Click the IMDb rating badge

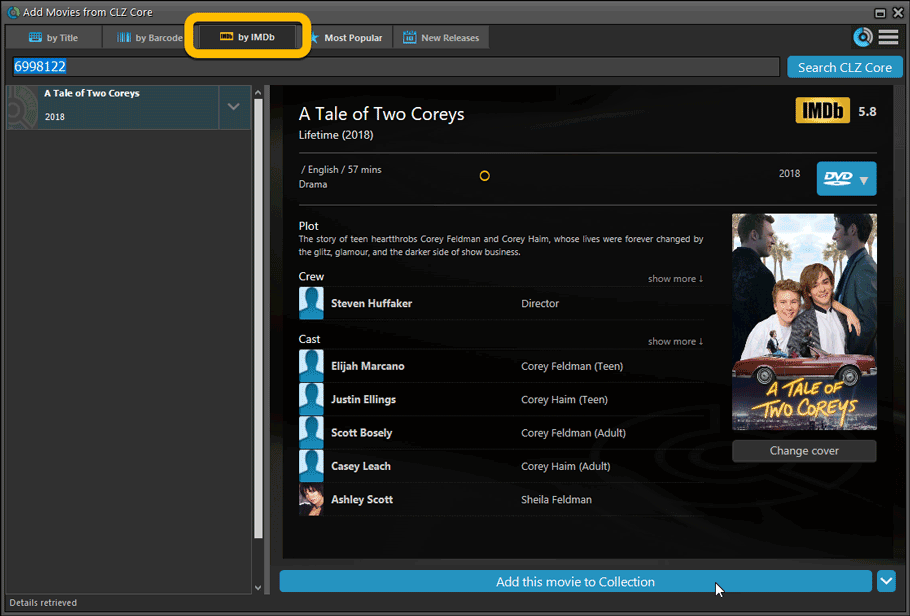pos(822,111)
